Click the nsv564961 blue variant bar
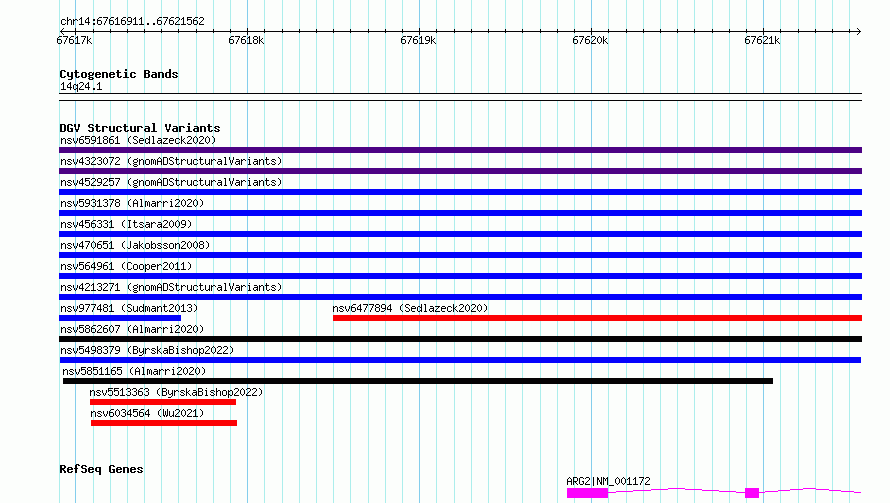Viewport: 890px width, 503px height. [460, 276]
